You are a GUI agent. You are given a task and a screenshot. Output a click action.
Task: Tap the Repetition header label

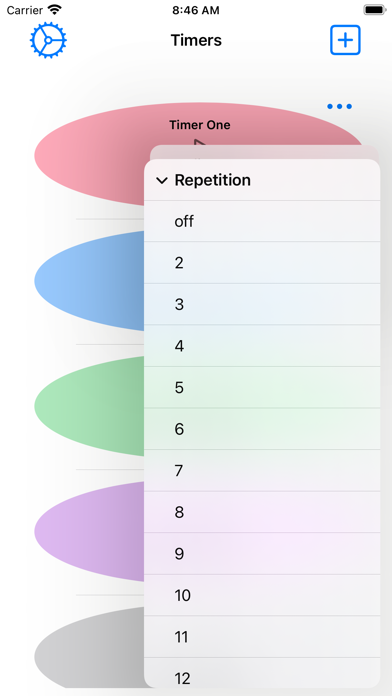click(x=213, y=180)
